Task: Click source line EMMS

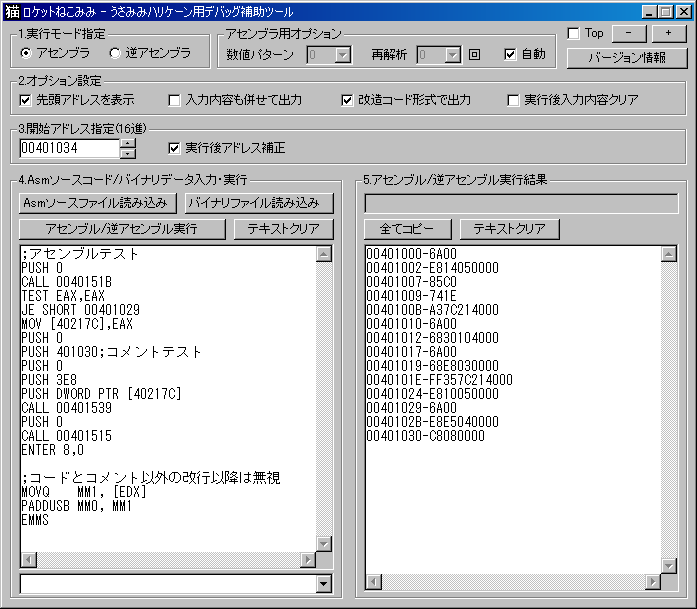Action: click(35, 520)
